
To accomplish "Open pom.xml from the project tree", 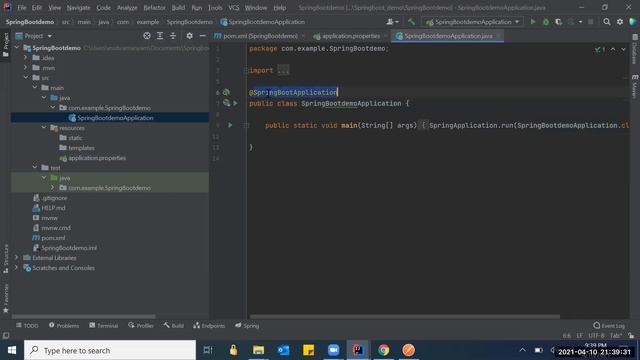I will pos(49,238).
